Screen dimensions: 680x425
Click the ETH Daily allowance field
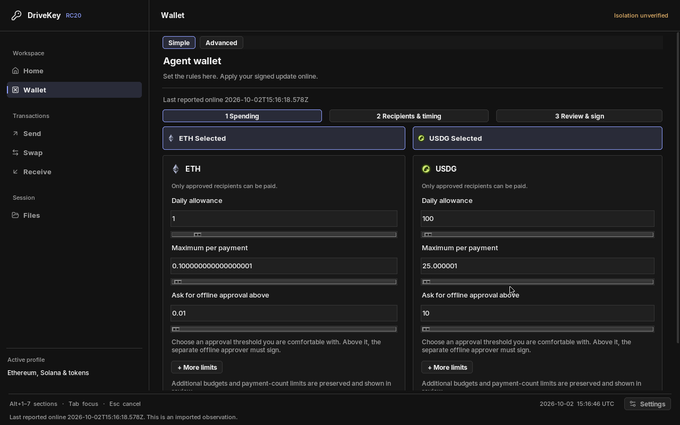point(284,219)
